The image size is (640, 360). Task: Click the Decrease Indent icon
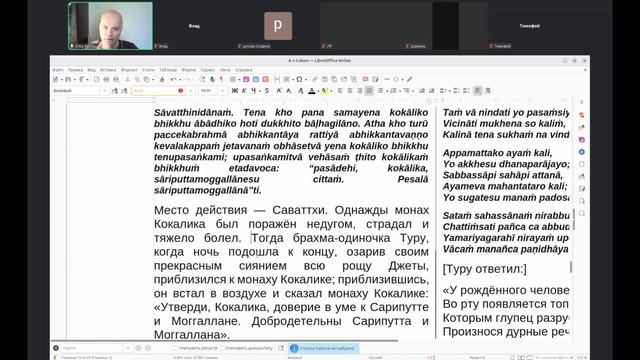[431, 91]
